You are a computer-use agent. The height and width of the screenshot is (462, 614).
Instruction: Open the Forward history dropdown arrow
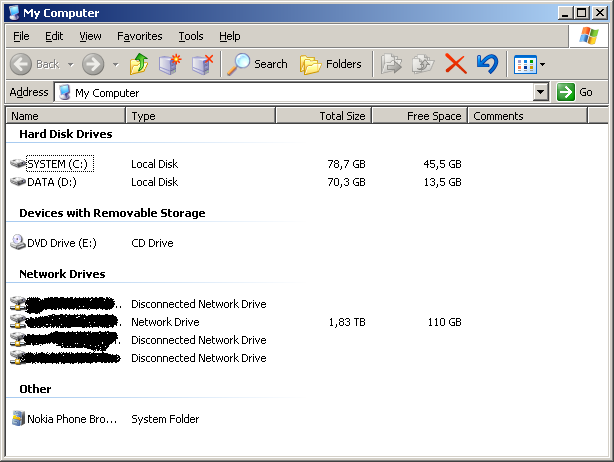(x=116, y=64)
